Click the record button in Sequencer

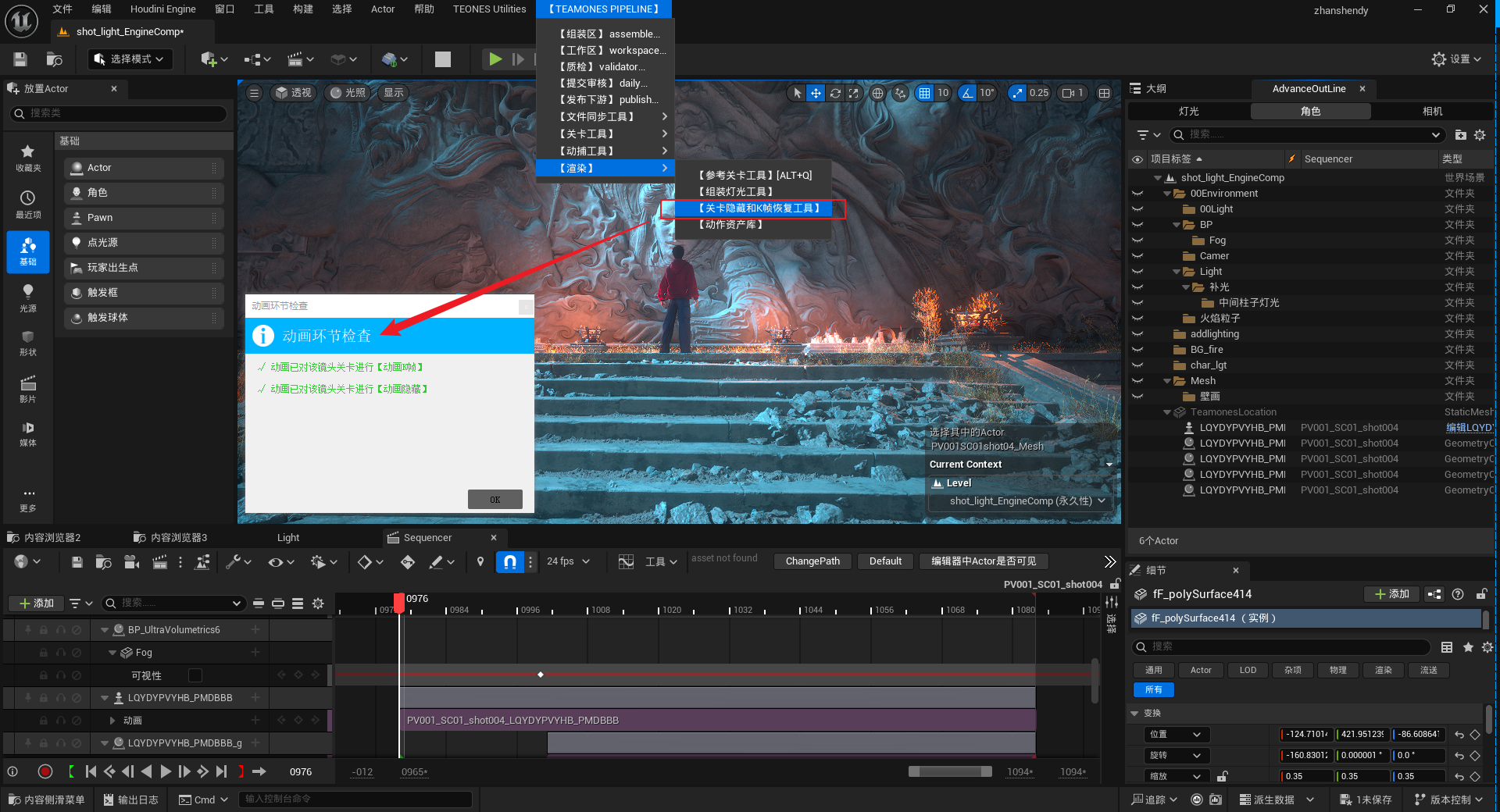pyautogui.click(x=45, y=771)
